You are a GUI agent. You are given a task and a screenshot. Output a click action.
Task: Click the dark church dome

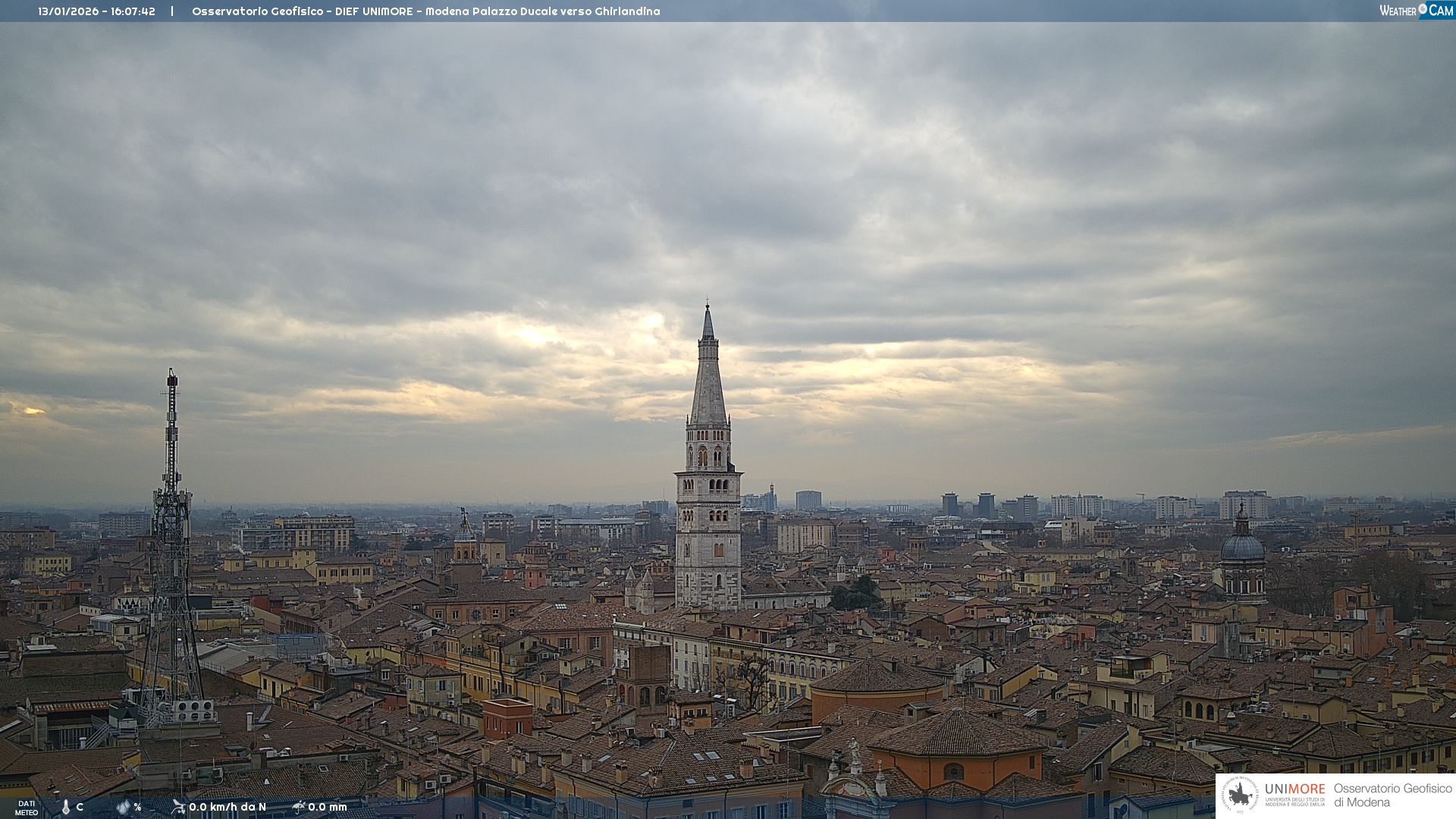click(x=1242, y=548)
